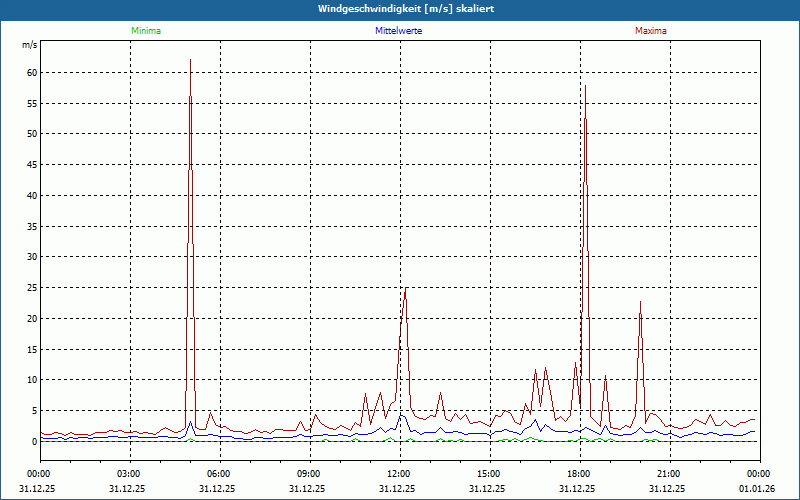Image resolution: width=800 pixels, height=500 pixels.
Task: Click the Mittelwerte legend label
Action: [x=398, y=31]
